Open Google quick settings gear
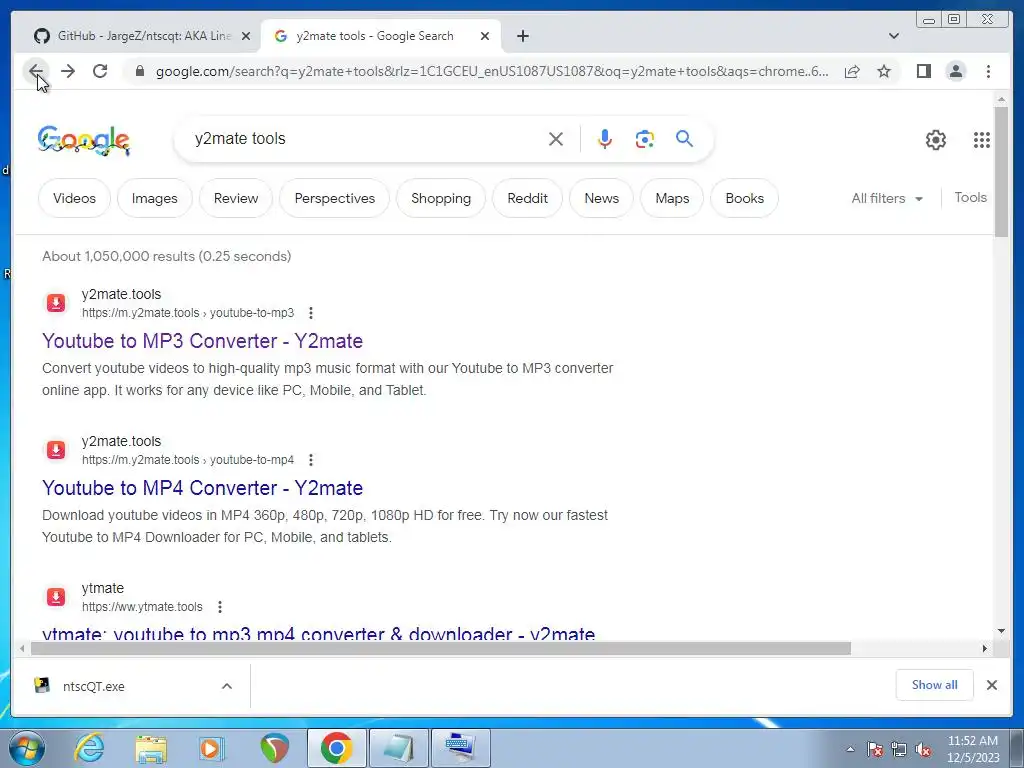The width and height of the screenshot is (1024, 768). [x=936, y=140]
